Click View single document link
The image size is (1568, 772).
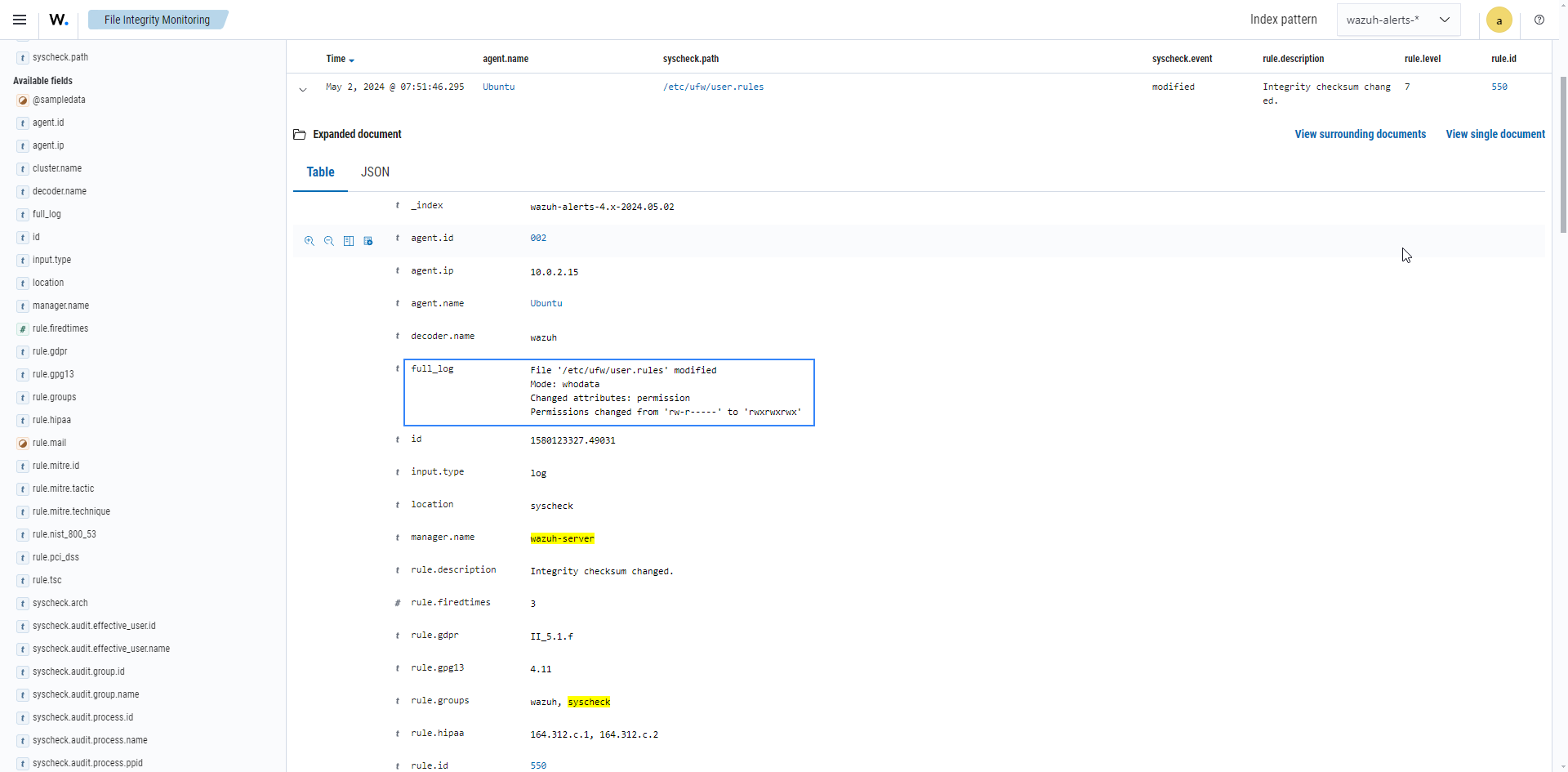[1494, 135]
